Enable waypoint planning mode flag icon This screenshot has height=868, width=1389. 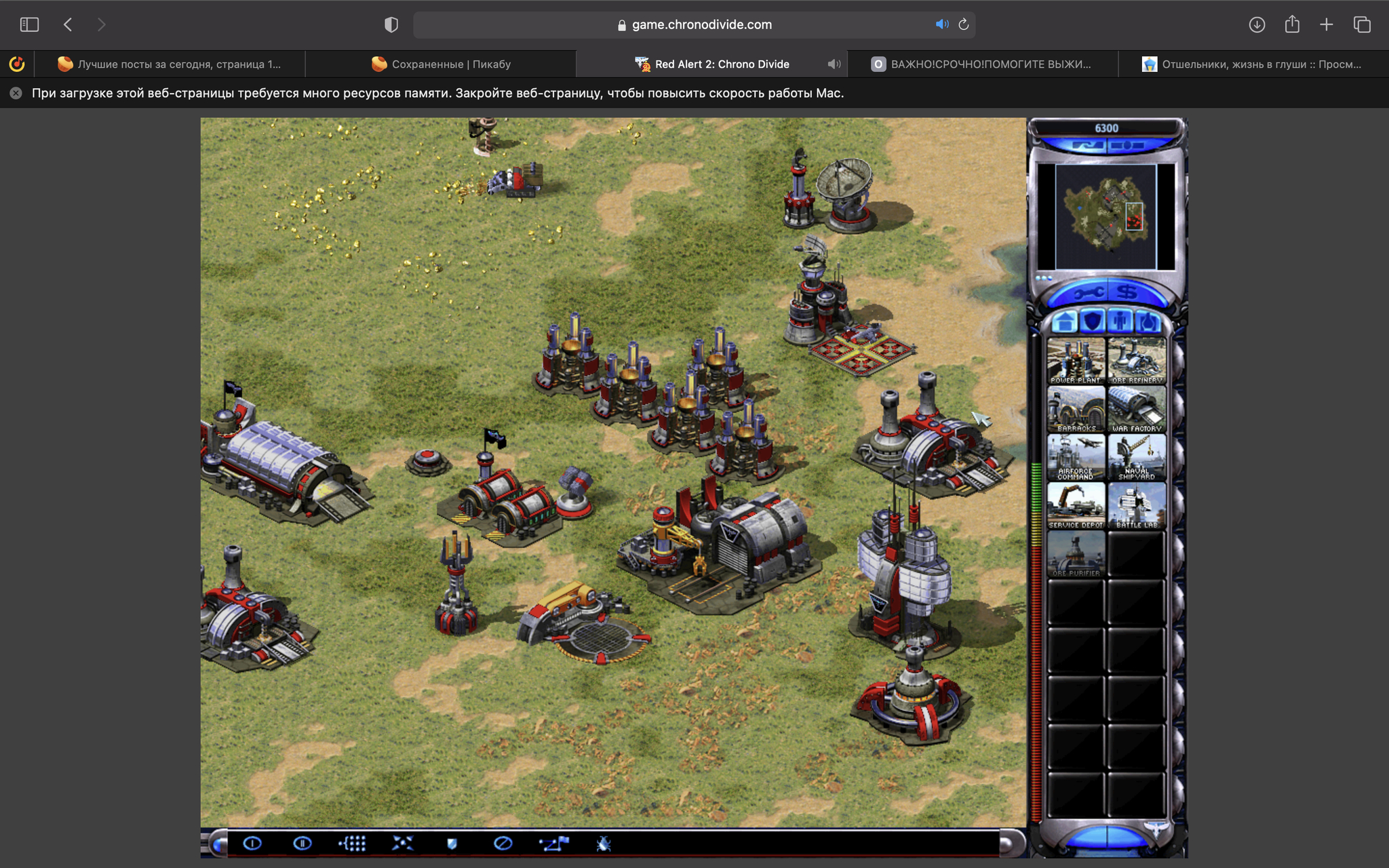[553, 843]
